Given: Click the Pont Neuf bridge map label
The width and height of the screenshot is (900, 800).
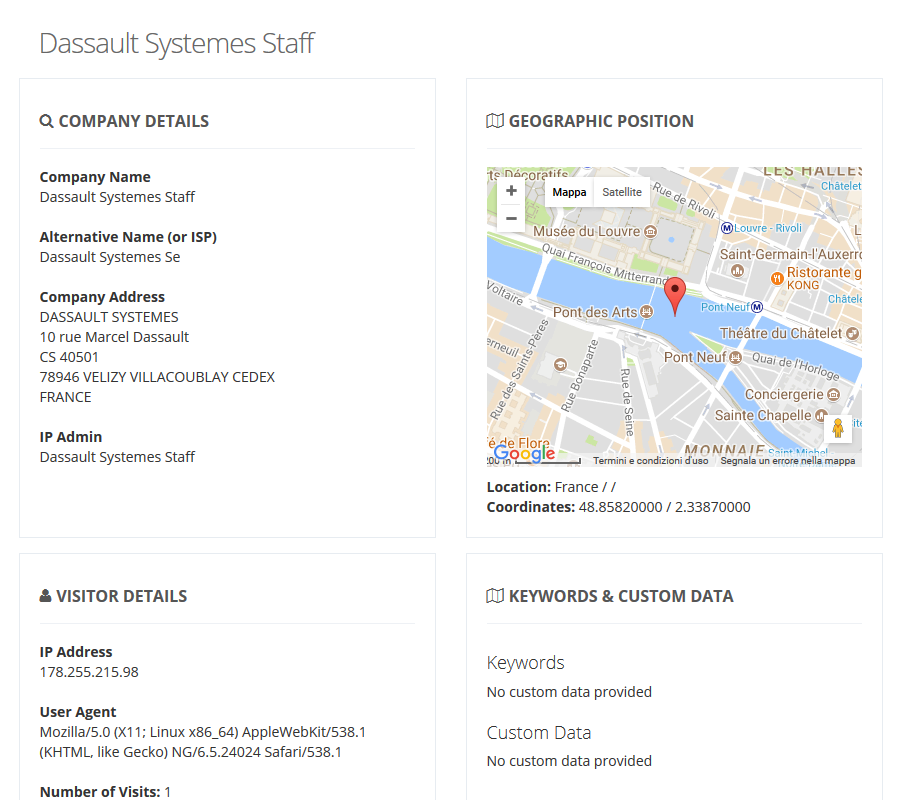Looking at the screenshot, I should [x=695, y=357].
